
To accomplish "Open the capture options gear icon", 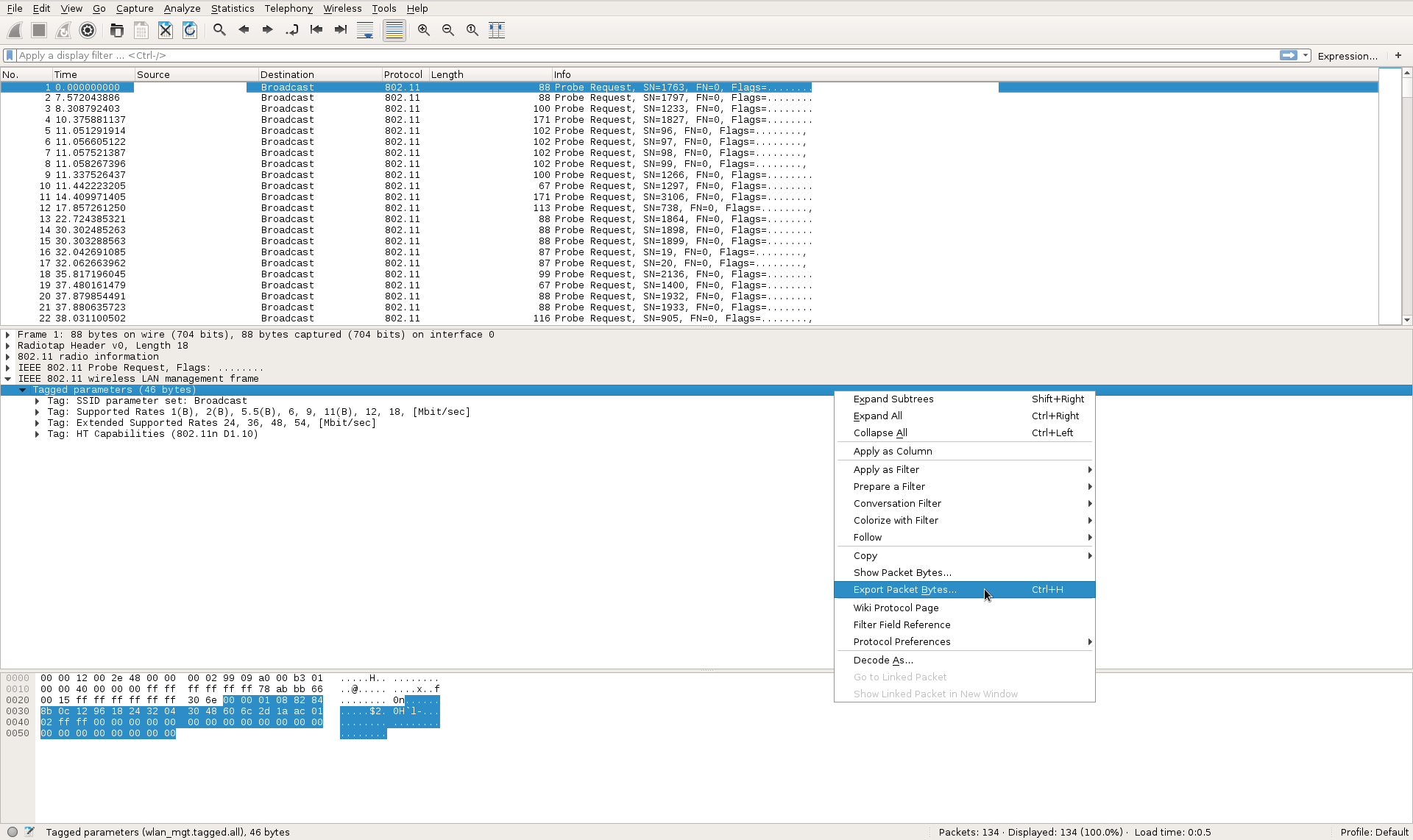I will (x=88, y=30).
